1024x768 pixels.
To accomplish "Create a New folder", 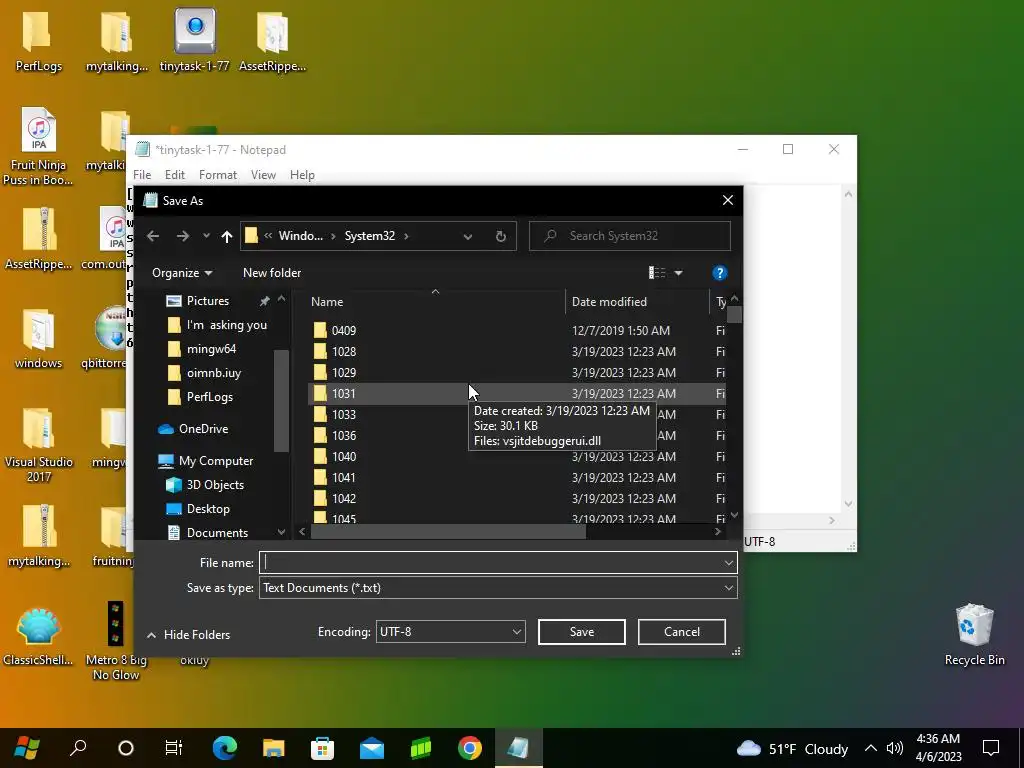I will pyautogui.click(x=272, y=273).
